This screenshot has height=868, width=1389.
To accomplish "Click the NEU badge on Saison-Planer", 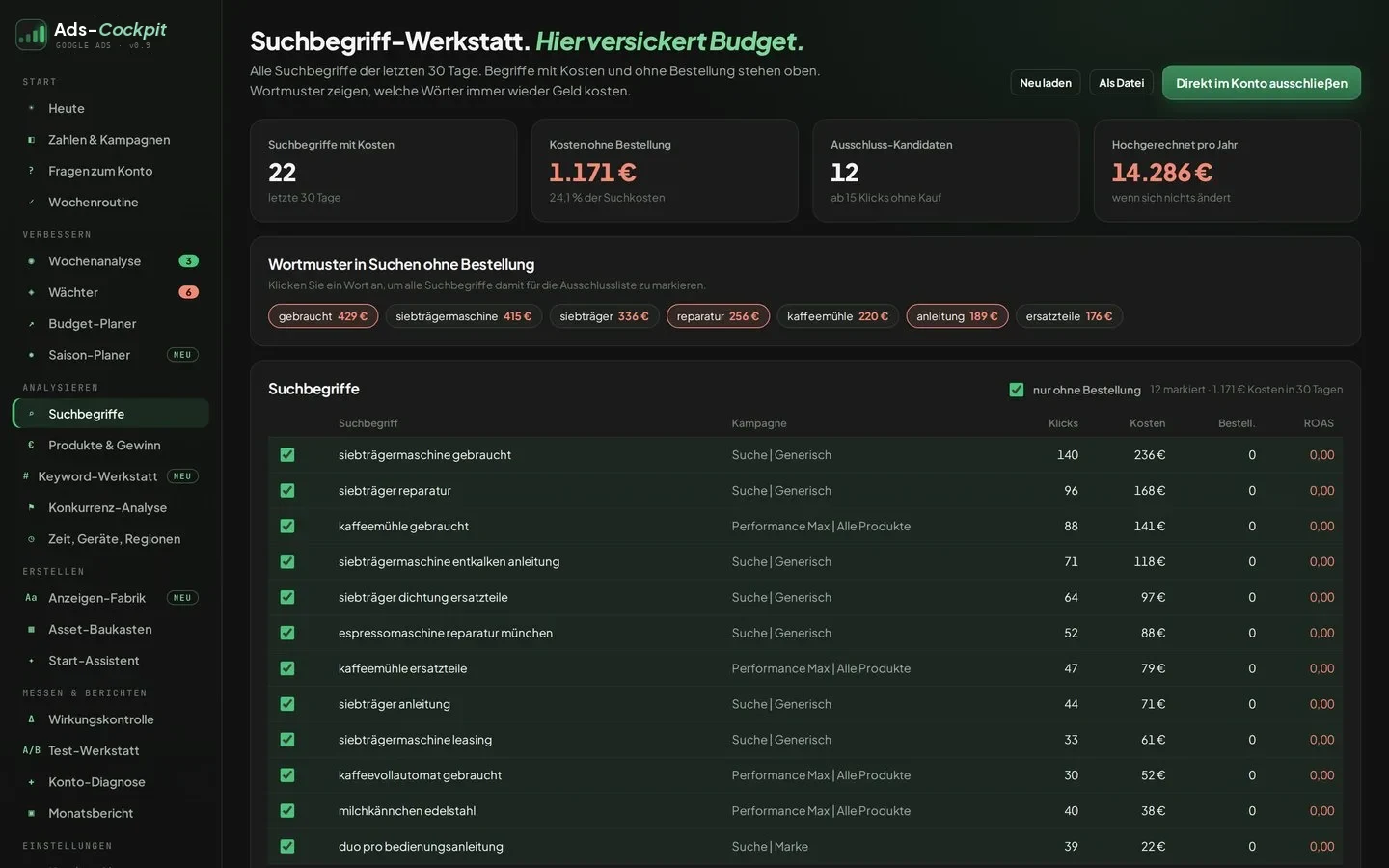I will click(182, 355).
